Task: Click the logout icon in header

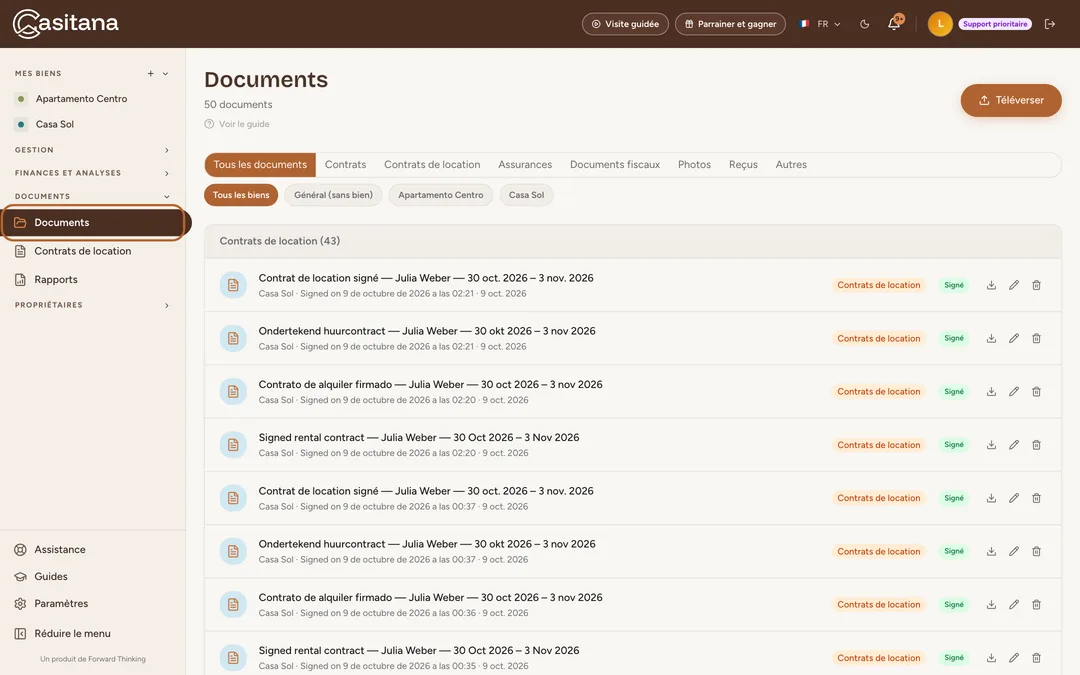Action: tap(1050, 24)
